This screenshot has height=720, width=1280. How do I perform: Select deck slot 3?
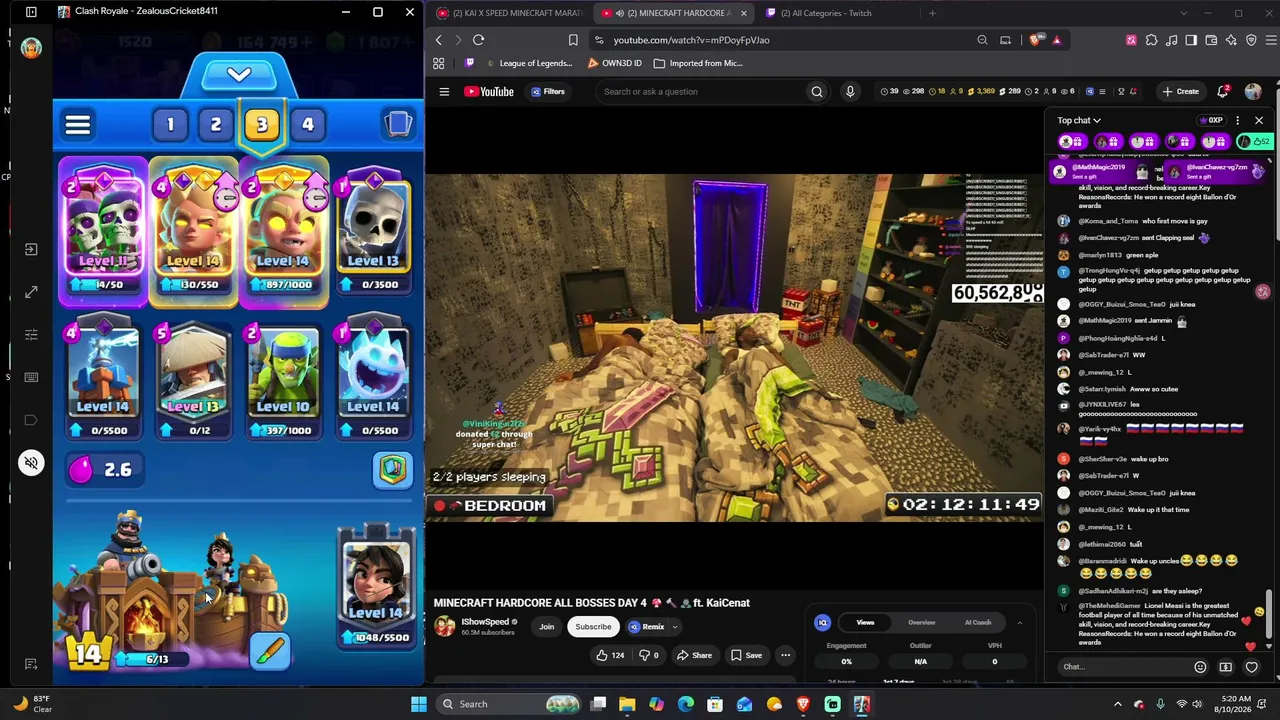click(262, 125)
